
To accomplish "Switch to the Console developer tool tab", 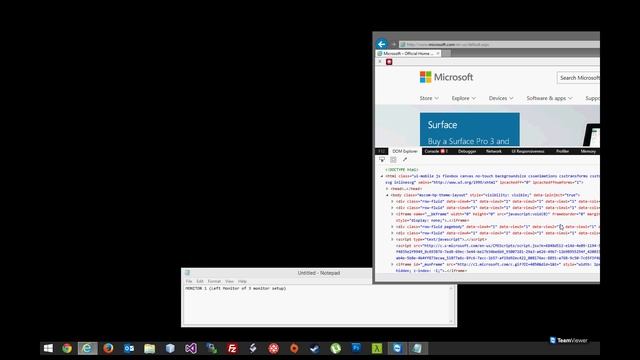I will [x=436, y=151].
